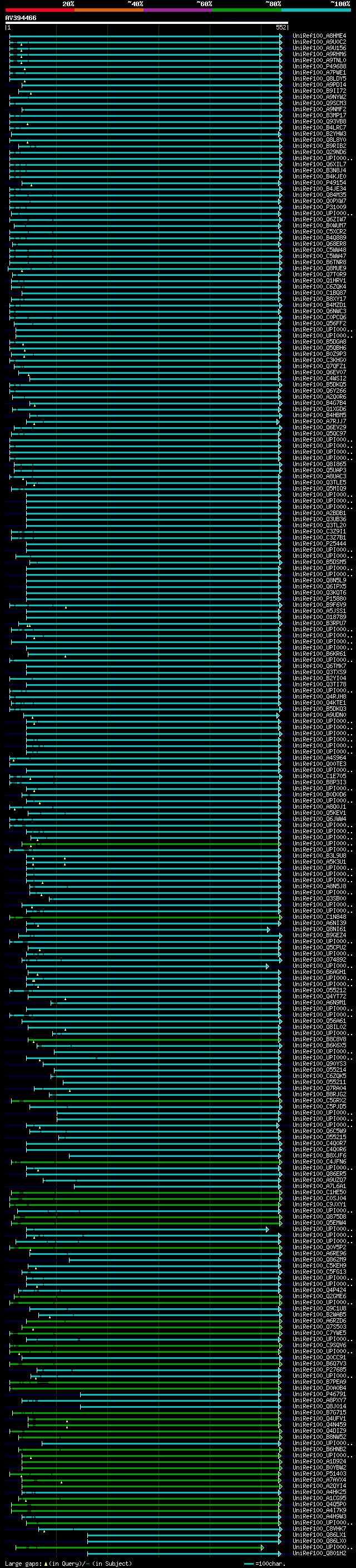Click the orange ~40% identity legend segment

(x=108, y=10)
